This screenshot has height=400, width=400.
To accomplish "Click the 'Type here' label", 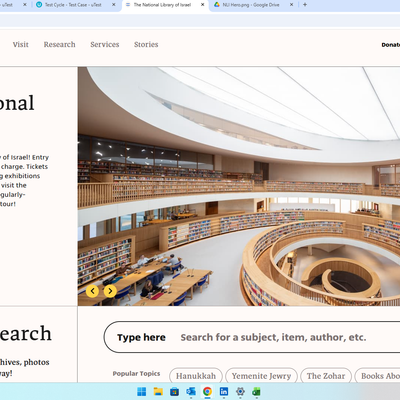I will (141, 337).
